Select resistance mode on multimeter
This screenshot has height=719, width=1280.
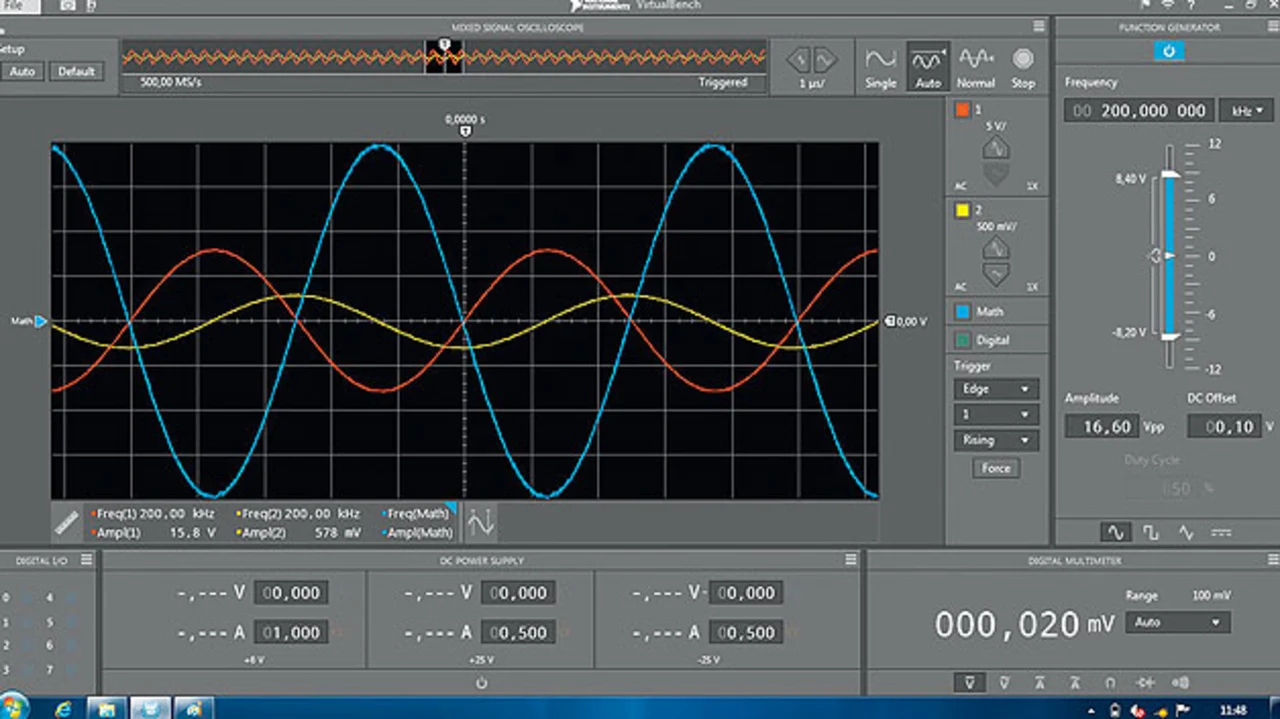[1111, 682]
